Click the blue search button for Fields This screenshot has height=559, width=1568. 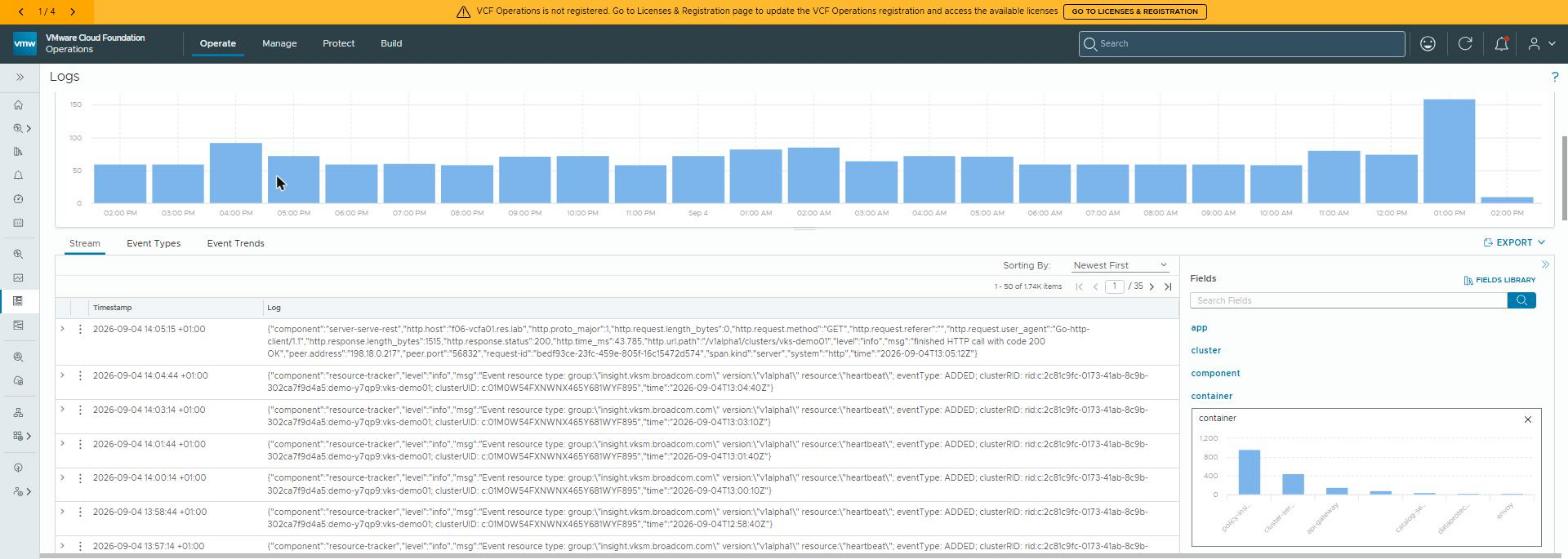pyautogui.click(x=1521, y=300)
